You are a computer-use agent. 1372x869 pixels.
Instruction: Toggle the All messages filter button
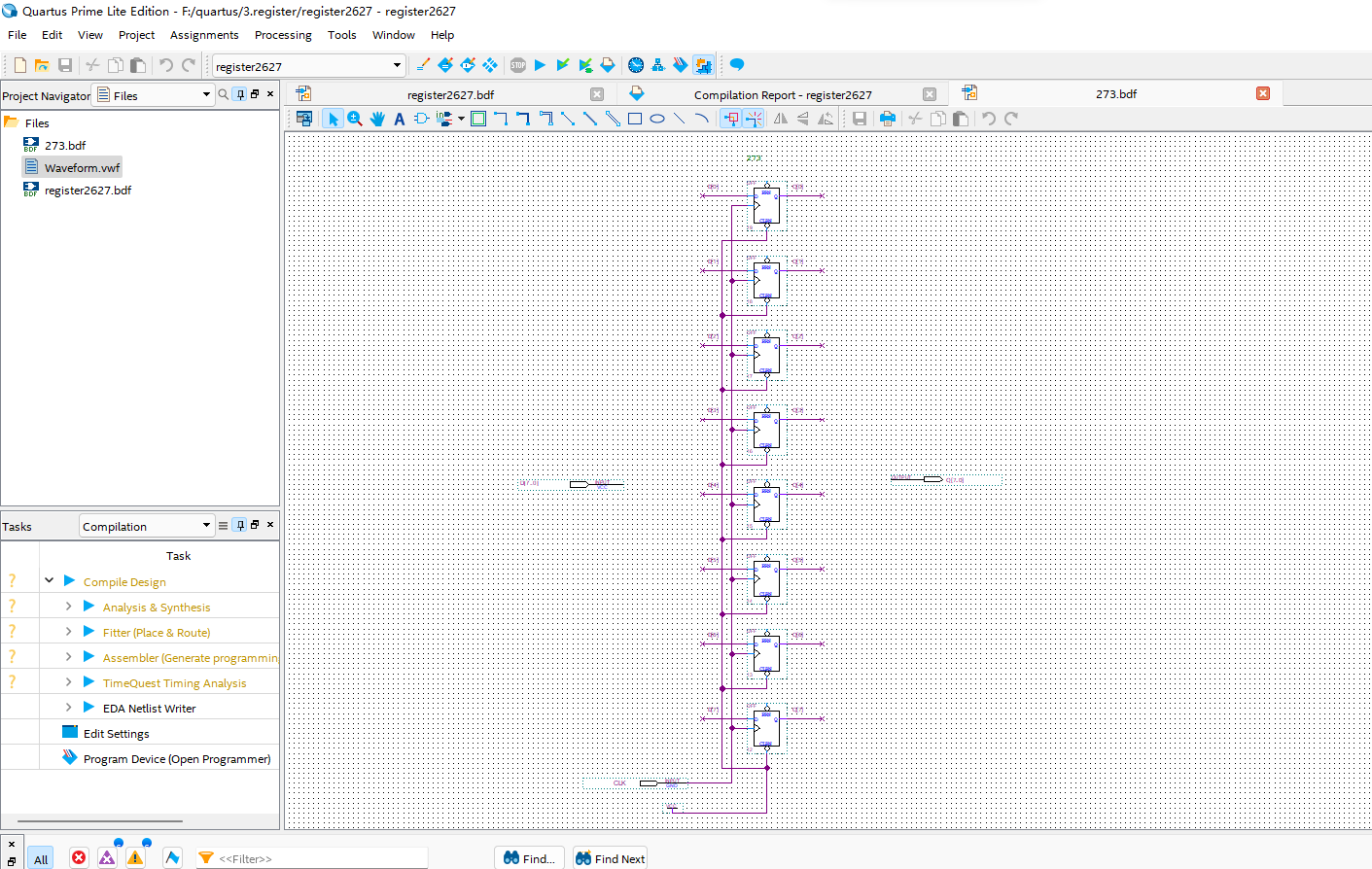(x=41, y=859)
